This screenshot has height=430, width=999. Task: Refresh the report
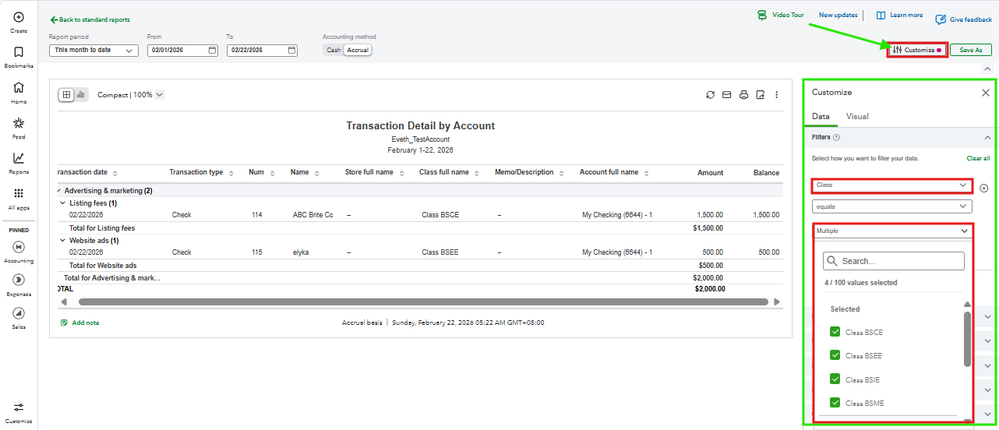pyautogui.click(x=710, y=95)
